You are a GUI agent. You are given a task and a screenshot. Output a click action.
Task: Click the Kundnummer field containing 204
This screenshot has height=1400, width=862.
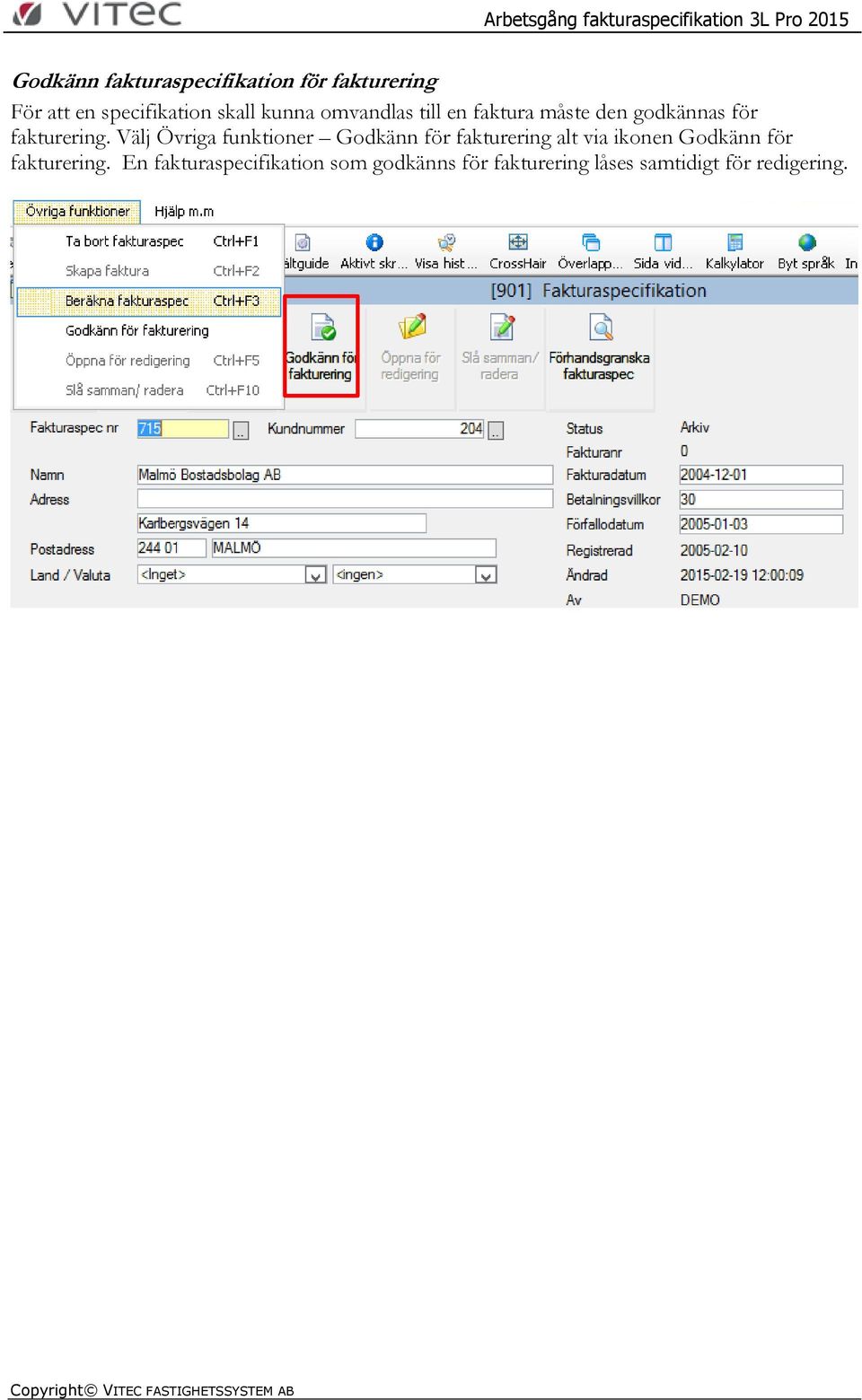420,429
